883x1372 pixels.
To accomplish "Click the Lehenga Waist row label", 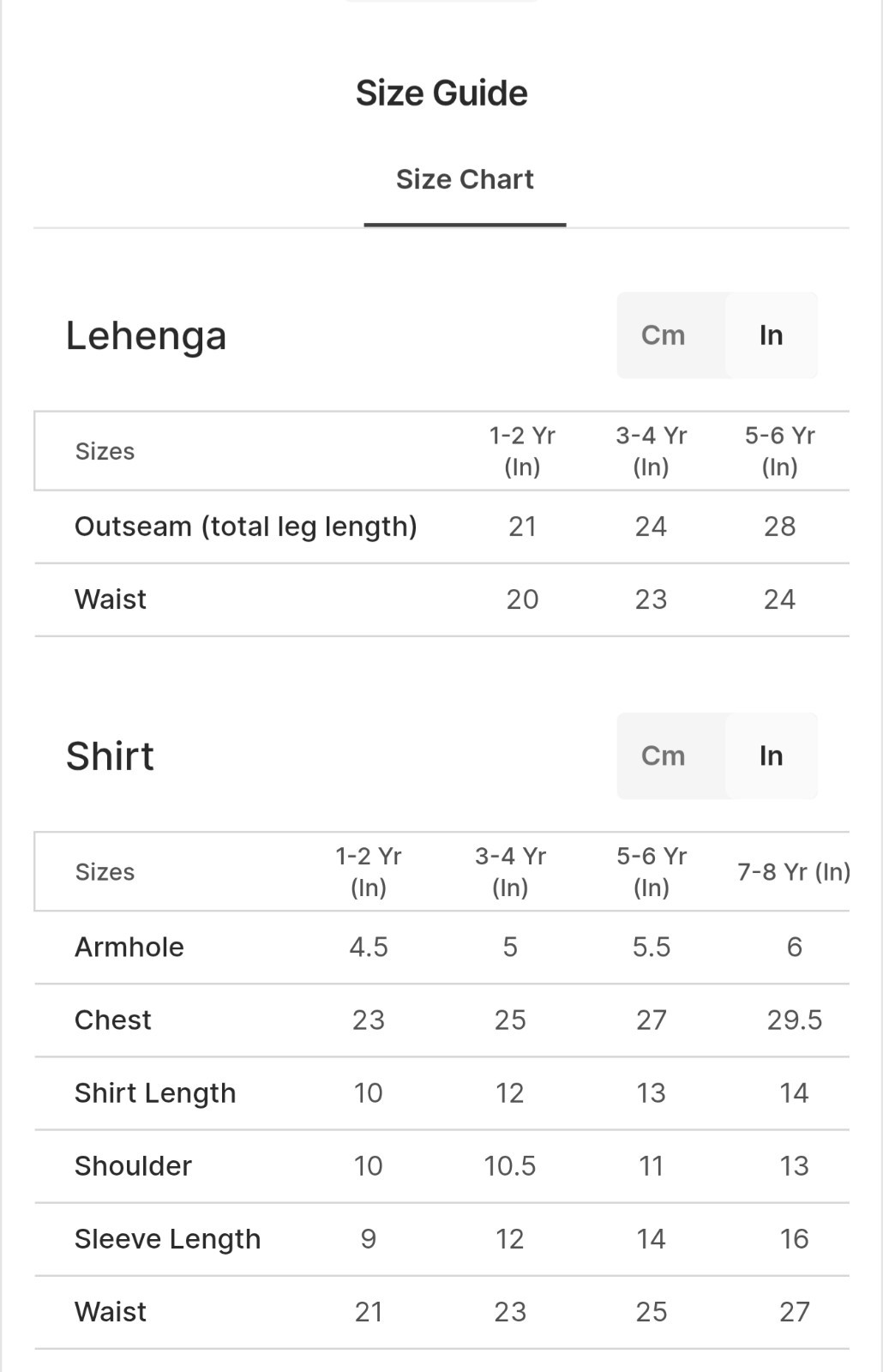I will click(111, 599).
